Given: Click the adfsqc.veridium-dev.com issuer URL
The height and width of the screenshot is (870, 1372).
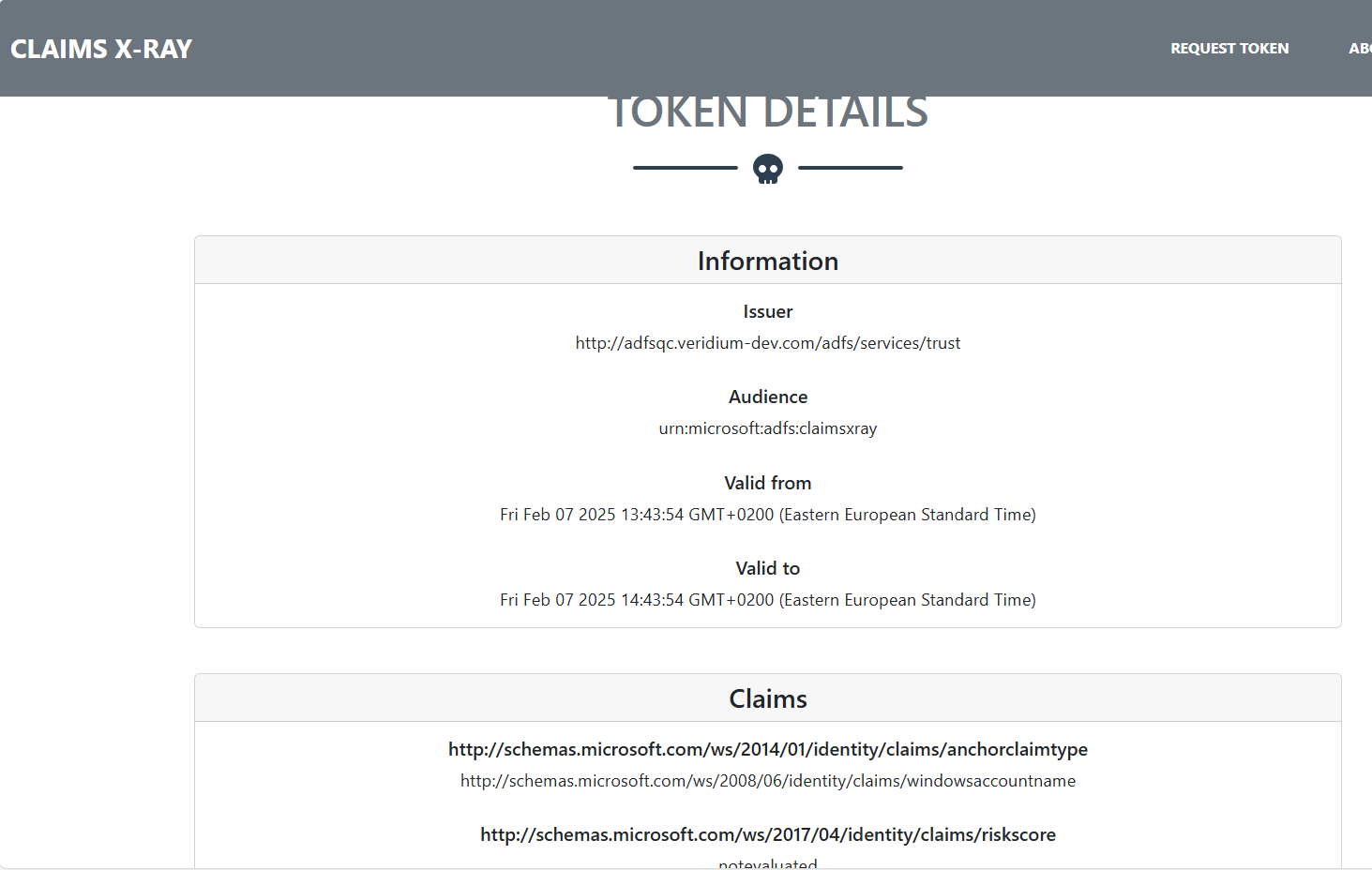Looking at the screenshot, I should pos(768,343).
